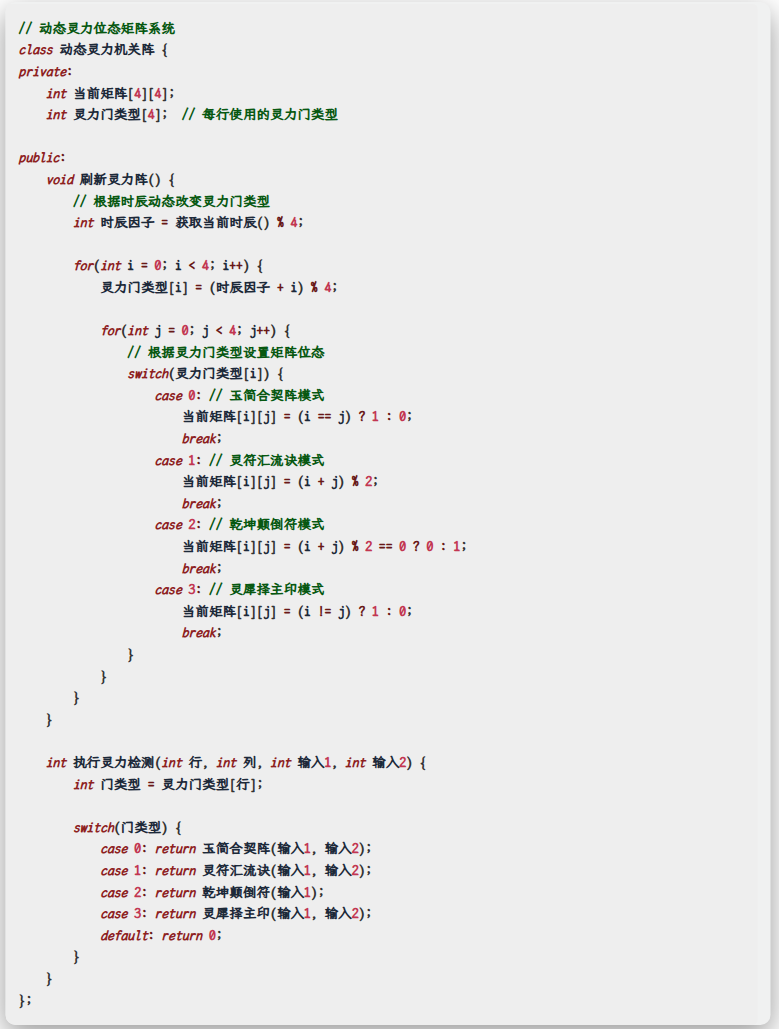
Task: Click the method signature 'int 执行灵力检测(...)'
Action: click(229, 763)
